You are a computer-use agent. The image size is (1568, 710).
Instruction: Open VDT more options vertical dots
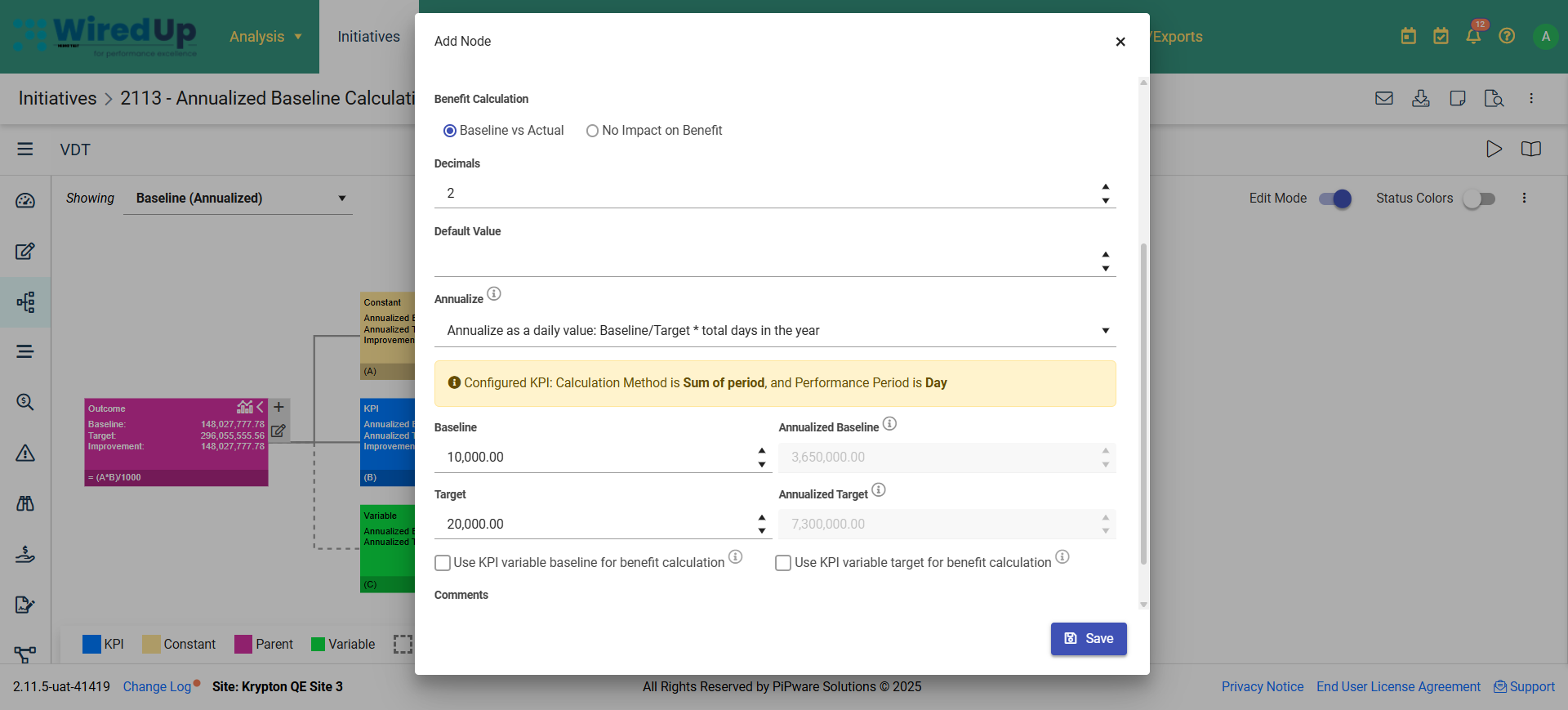[x=1524, y=199]
